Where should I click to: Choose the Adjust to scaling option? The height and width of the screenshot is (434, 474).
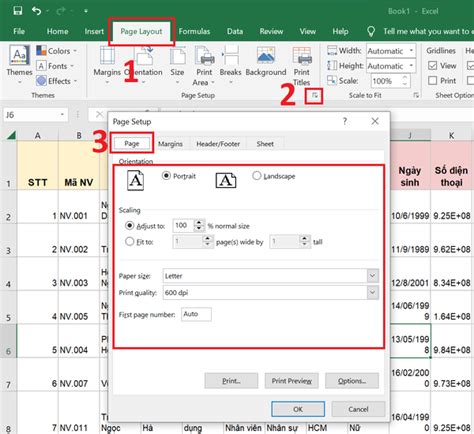(145, 226)
